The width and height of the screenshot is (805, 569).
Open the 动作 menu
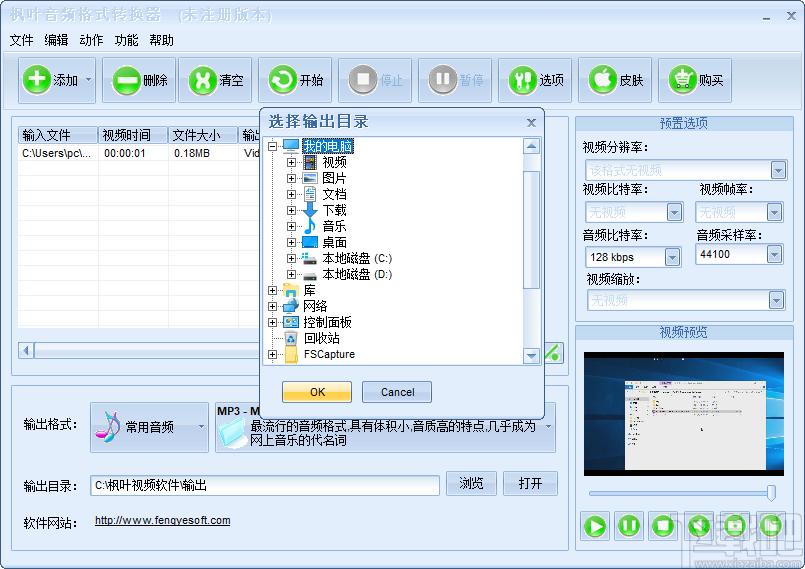pos(91,40)
